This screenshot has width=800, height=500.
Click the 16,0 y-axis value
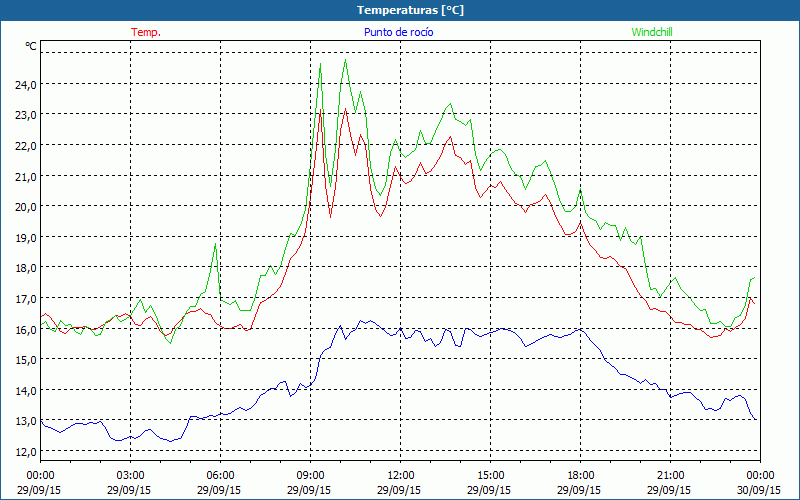coord(26,329)
